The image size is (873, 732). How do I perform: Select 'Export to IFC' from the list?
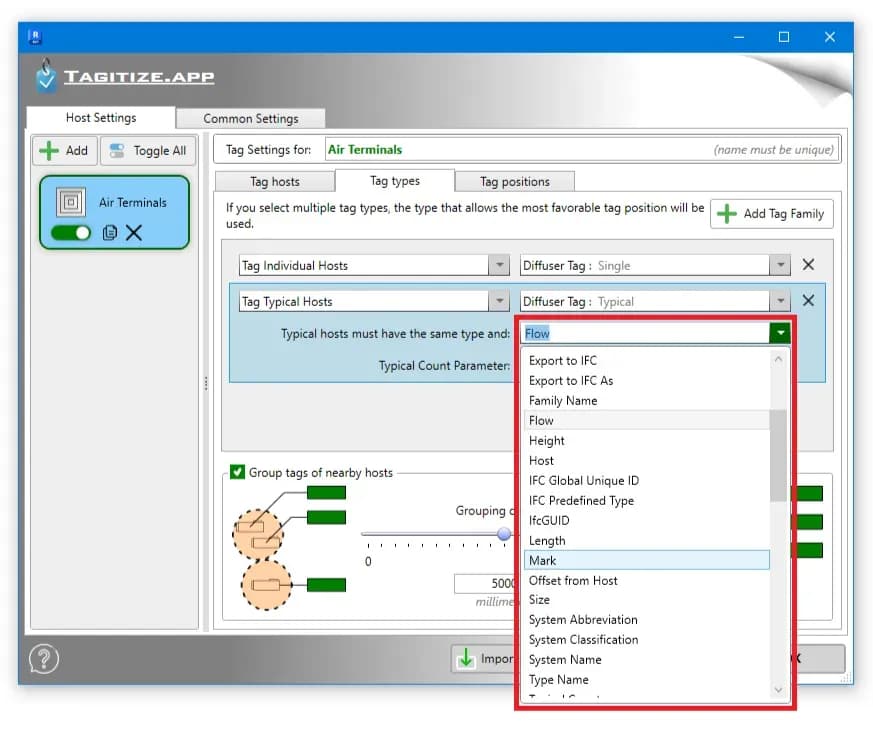pos(647,361)
